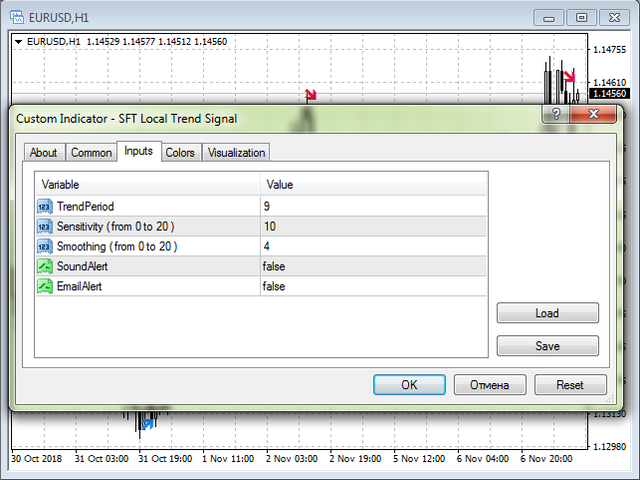Image resolution: width=640 pixels, height=480 pixels.
Task: Click the 2 Nov 03:00 time label
Action: (291, 459)
